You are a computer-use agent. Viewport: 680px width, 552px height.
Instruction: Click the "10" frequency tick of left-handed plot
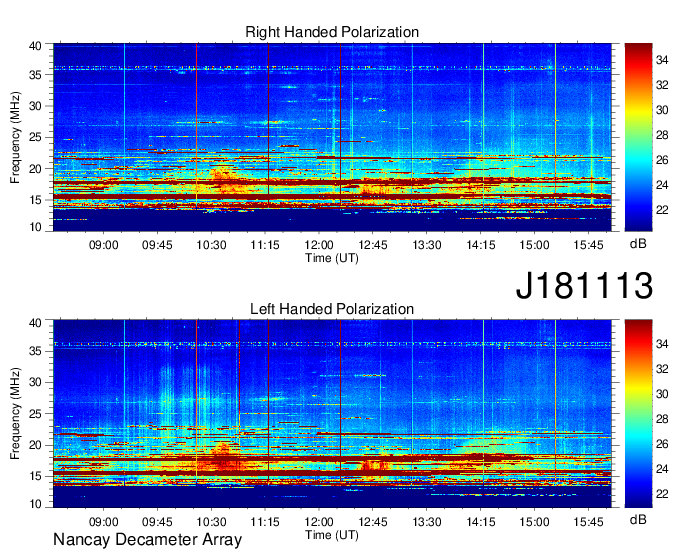(35, 504)
